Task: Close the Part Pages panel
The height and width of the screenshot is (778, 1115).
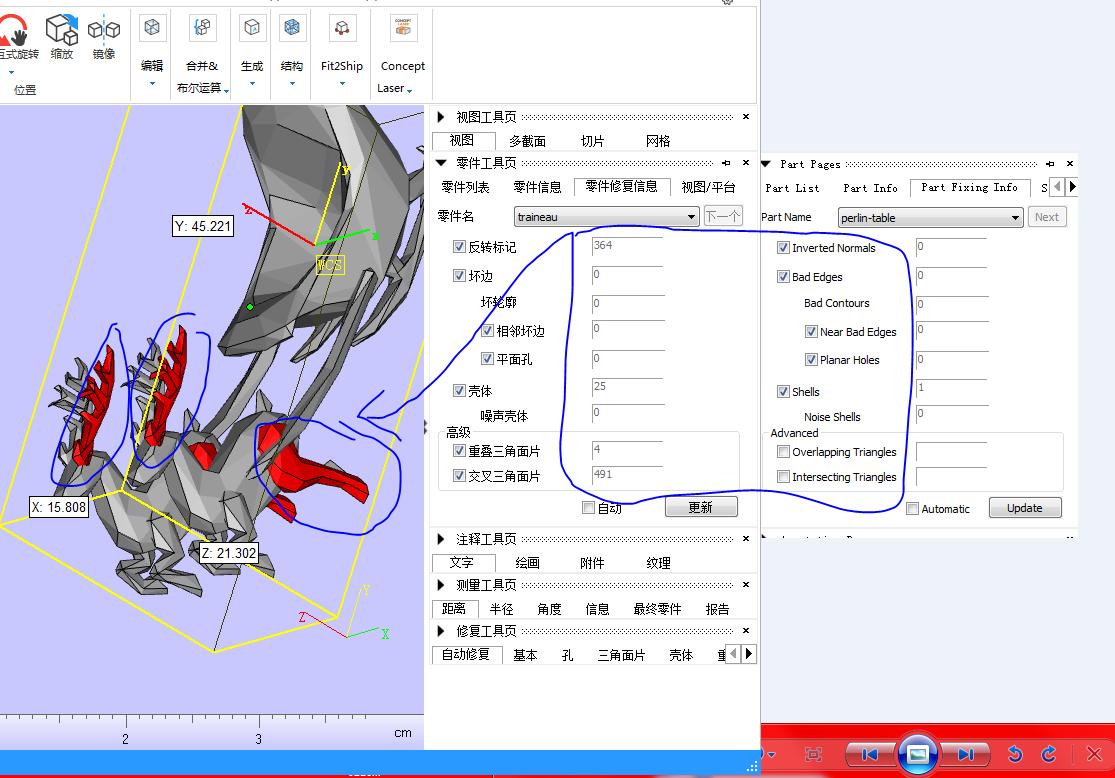Action: coord(1069,164)
